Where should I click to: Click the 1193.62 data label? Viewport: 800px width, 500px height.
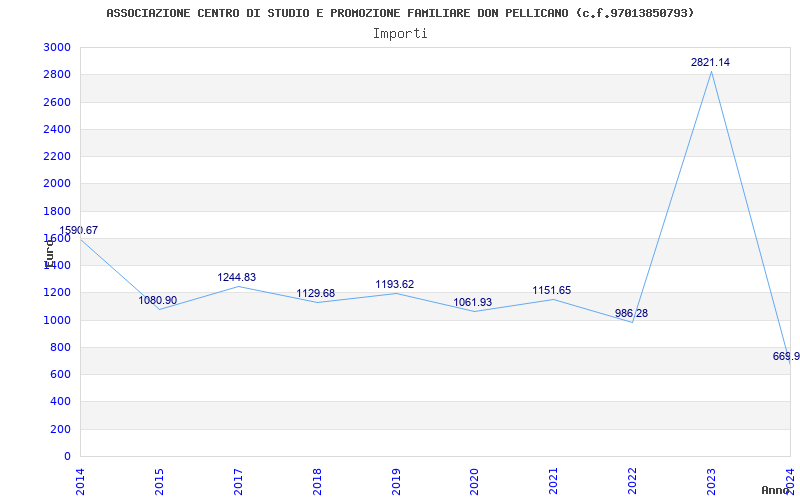click(x=394, y=284)
